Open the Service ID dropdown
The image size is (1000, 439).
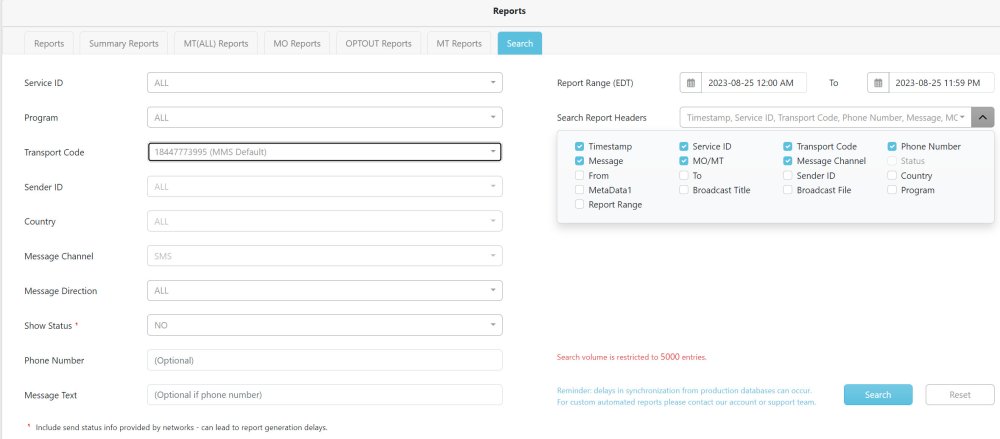[324, 83]
